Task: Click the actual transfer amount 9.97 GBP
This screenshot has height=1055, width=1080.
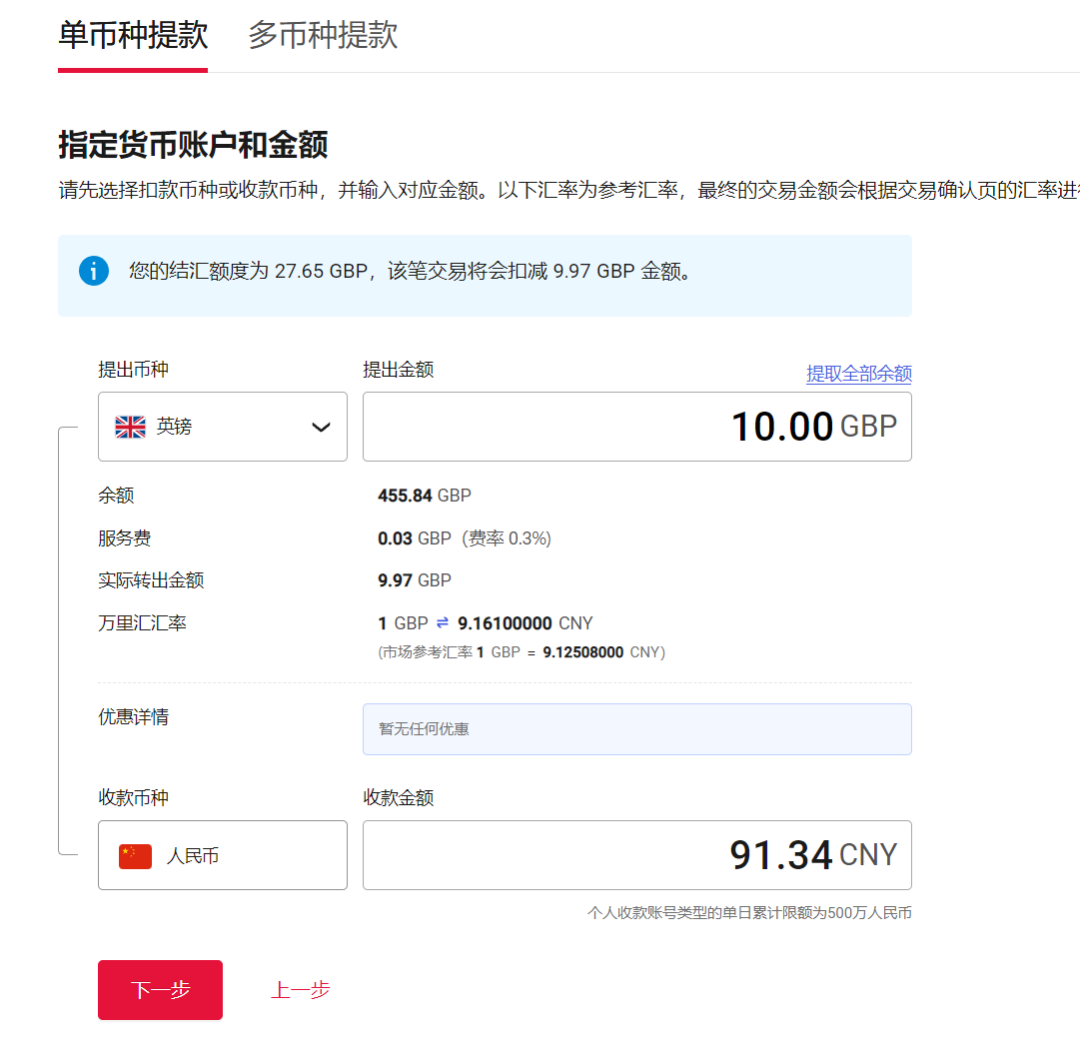Action: point(414,581)
